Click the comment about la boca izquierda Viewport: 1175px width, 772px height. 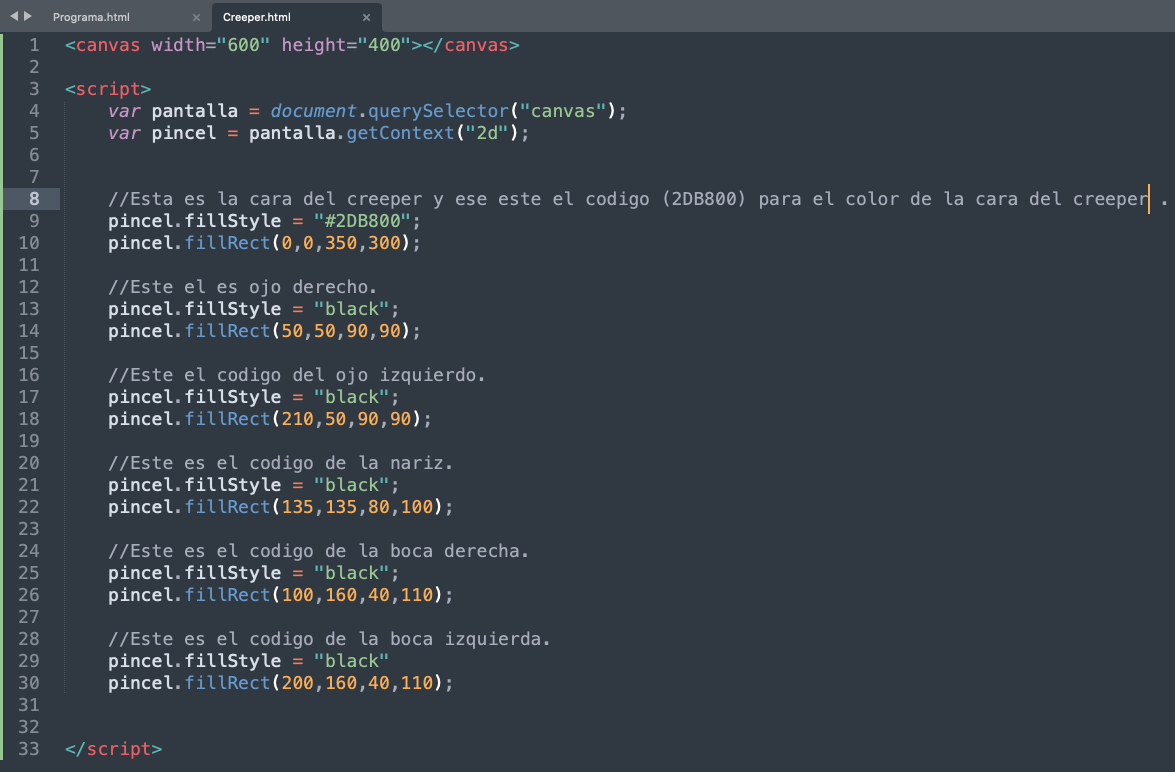329,639
